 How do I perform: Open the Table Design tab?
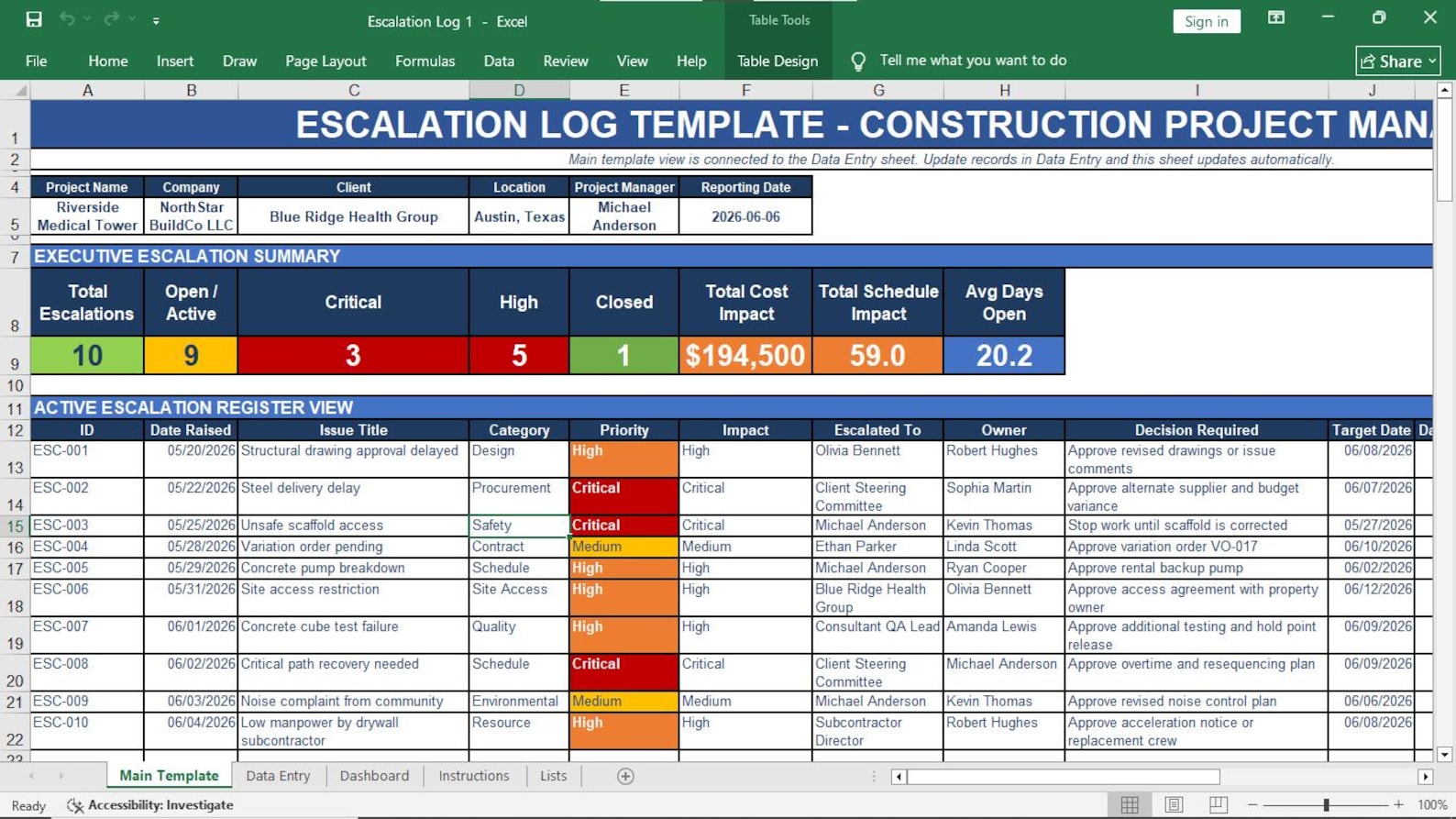[778, 61]
